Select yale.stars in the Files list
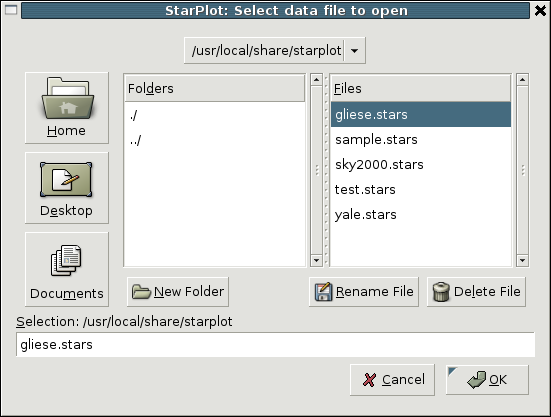This screenshot has height=417, width=551. pyautogui.click(x=421, y=214)
